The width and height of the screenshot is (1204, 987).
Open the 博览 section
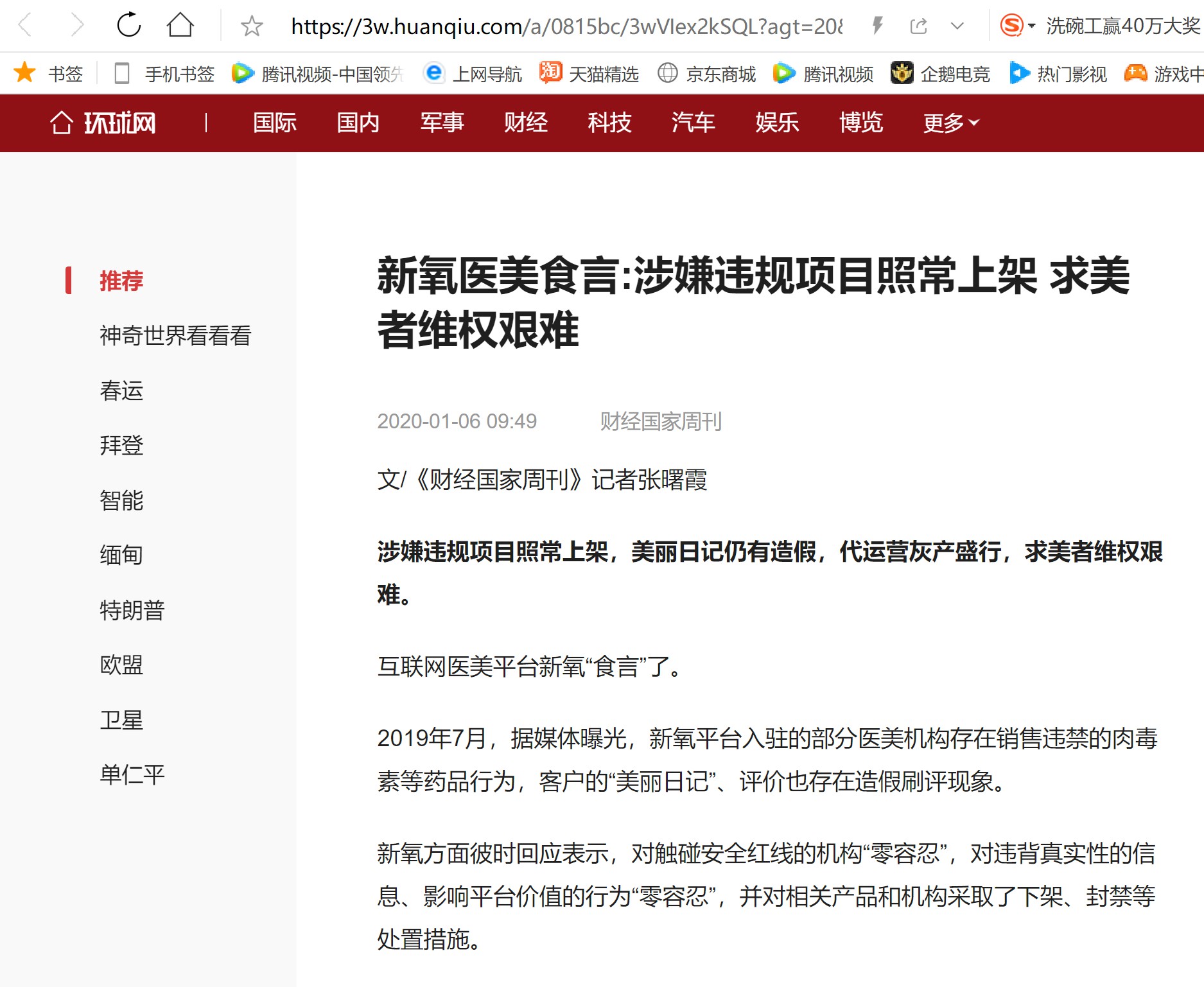pyautogui.click(x=861, y=123)
